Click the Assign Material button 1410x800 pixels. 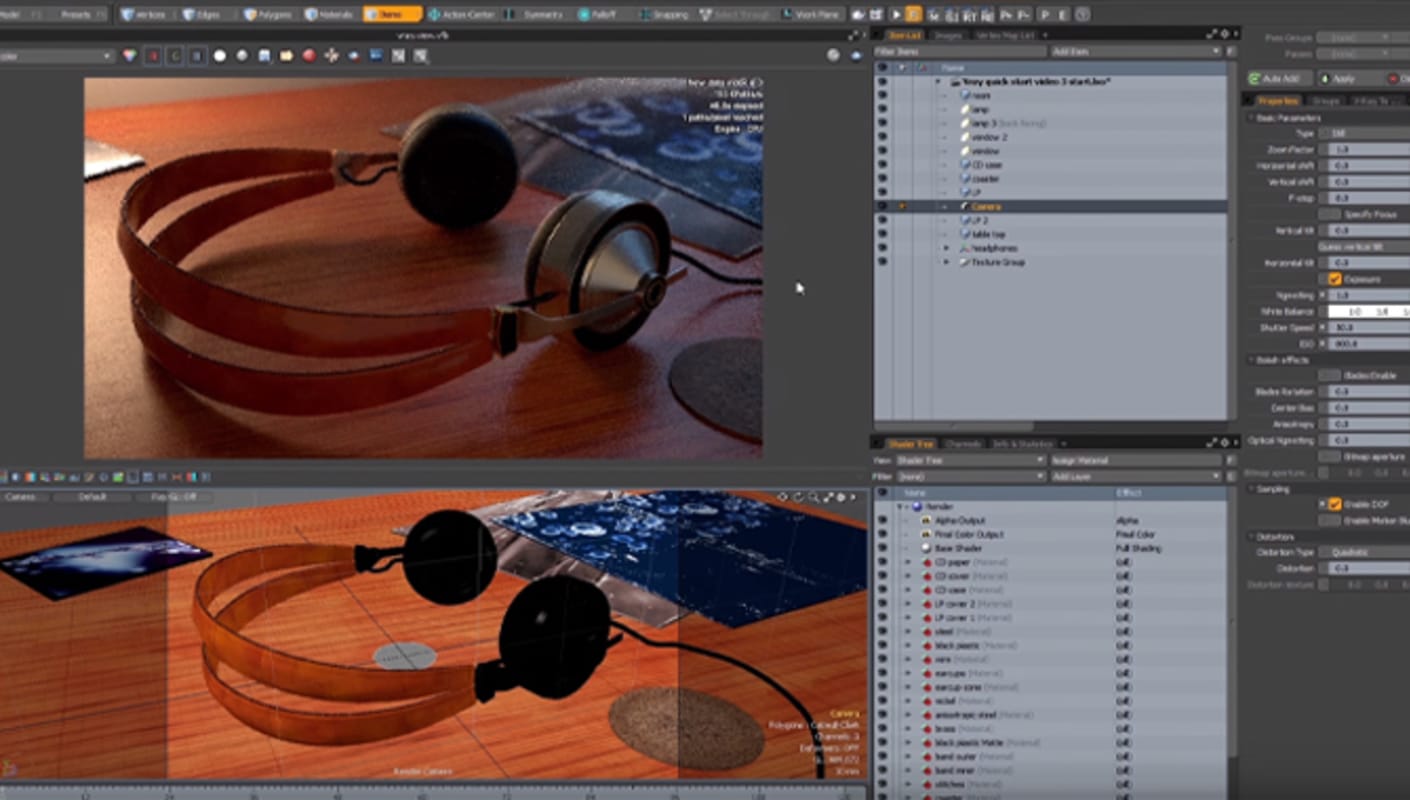tap(1135, 461)
